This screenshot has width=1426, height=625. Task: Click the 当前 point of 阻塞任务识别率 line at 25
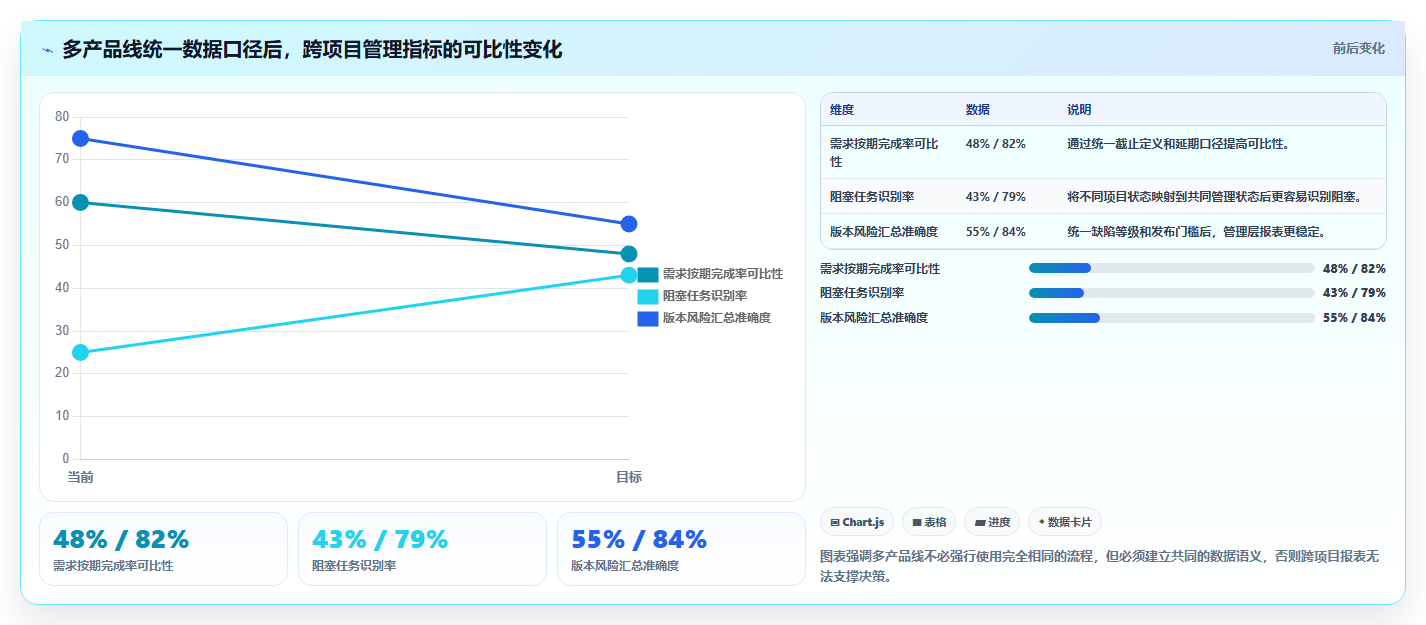point(80,352)
